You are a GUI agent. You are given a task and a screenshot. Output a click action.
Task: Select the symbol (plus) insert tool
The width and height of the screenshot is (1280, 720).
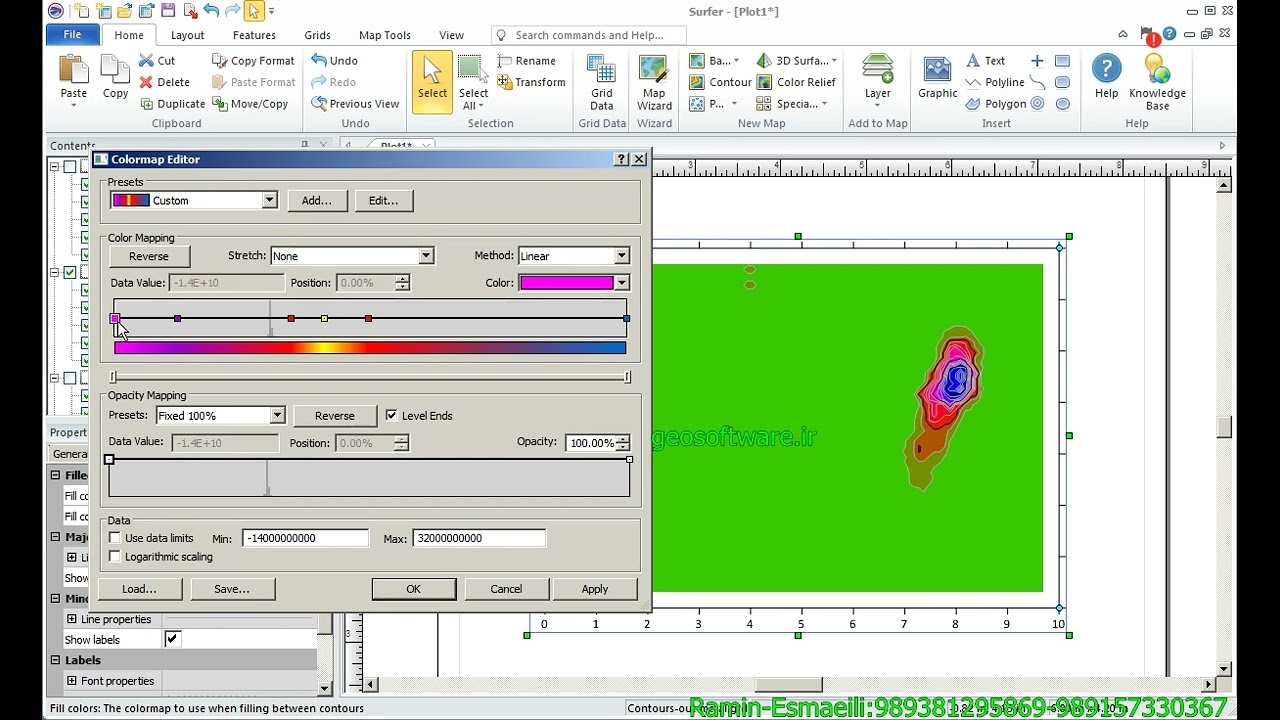point(1037,61)
